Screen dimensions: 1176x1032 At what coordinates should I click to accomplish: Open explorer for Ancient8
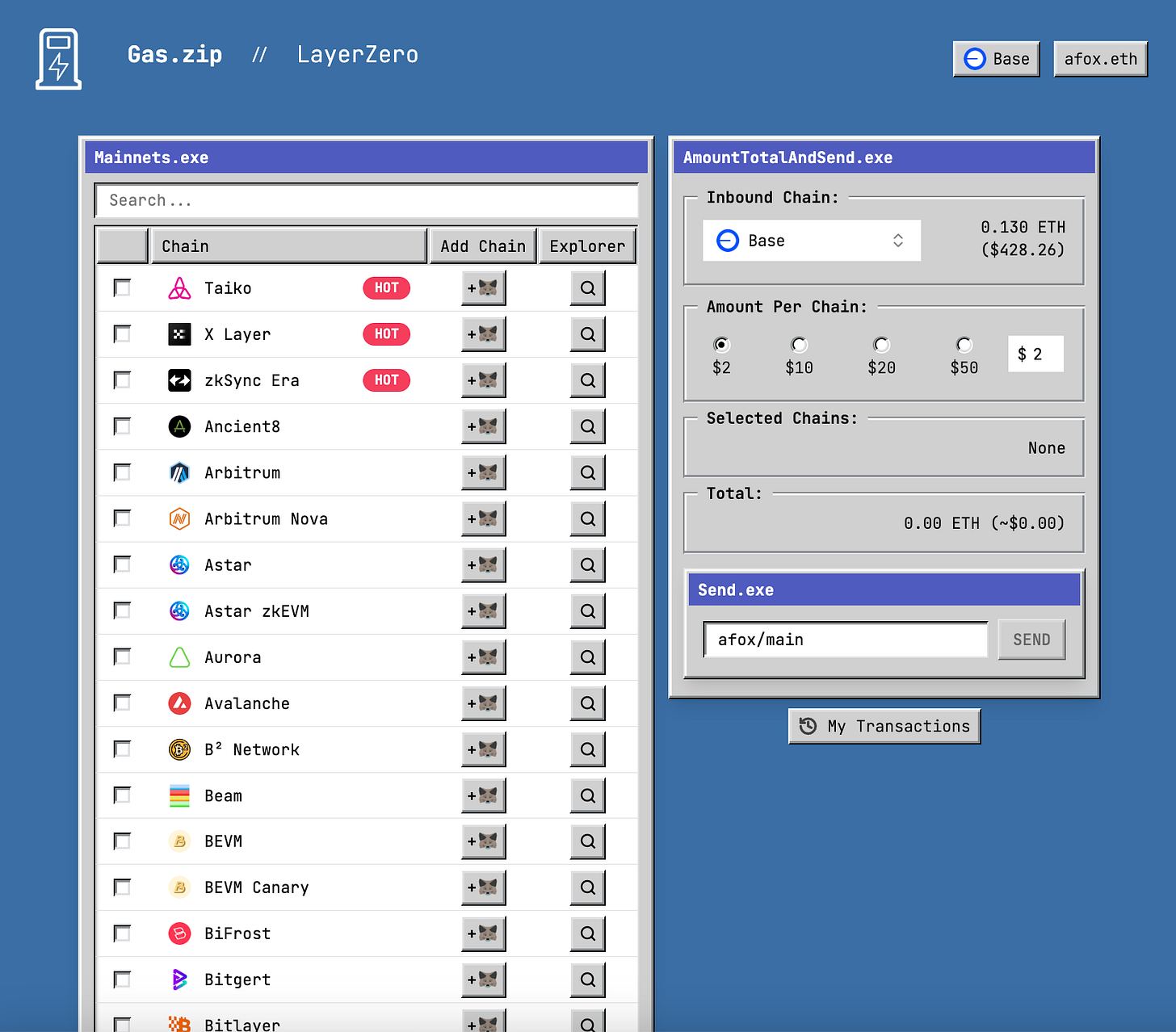[587, 426]
